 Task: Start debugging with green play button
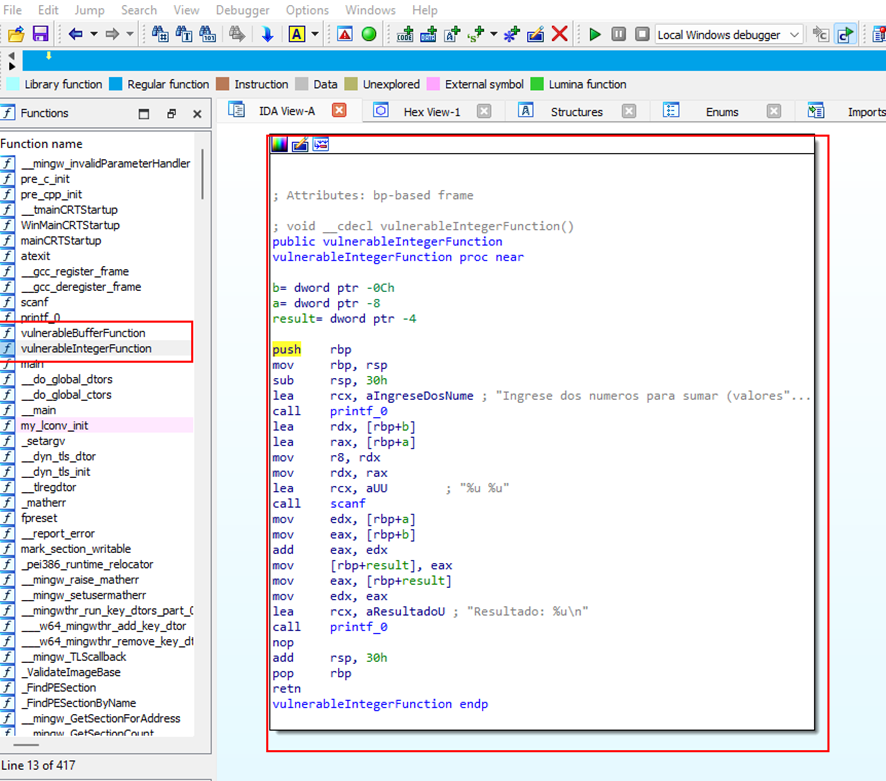click(595, 34)
